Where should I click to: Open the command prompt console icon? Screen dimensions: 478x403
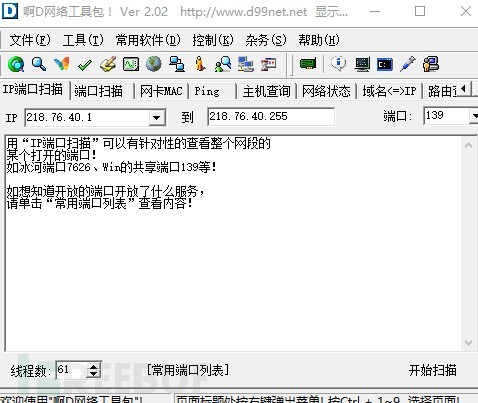(x=385, y=64)
